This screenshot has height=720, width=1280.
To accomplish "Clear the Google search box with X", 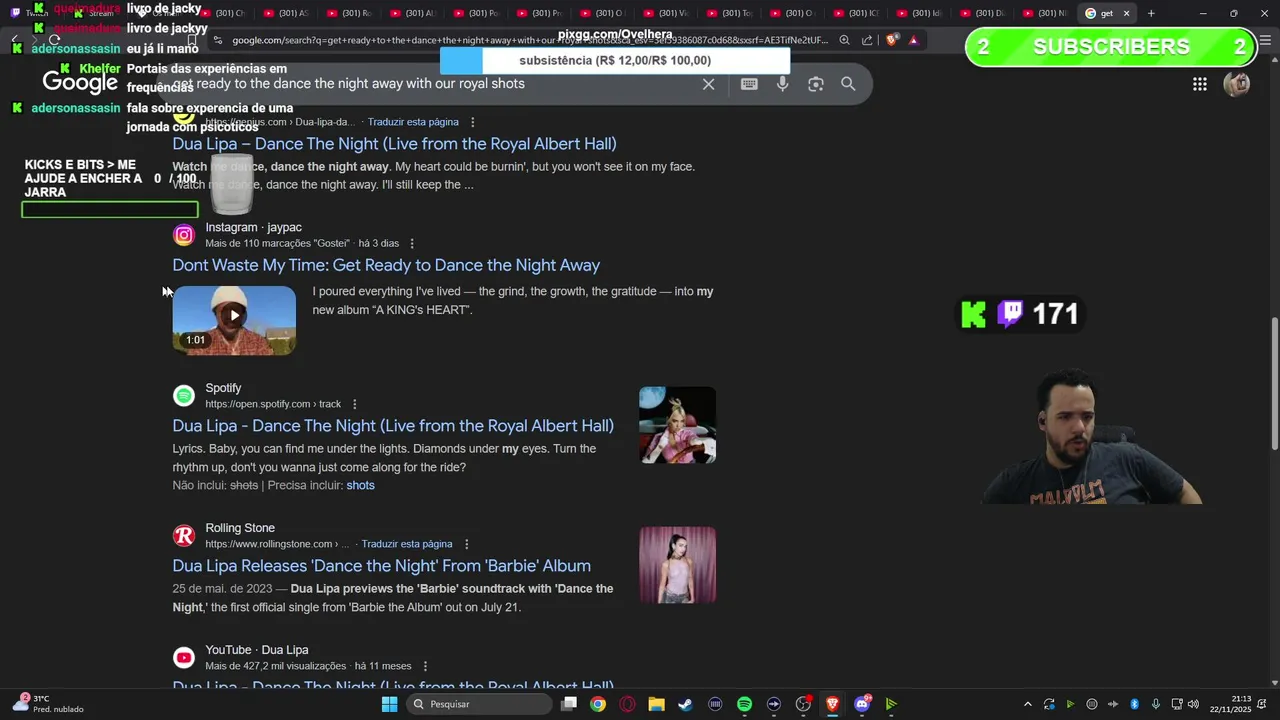I will coord(708,84).
